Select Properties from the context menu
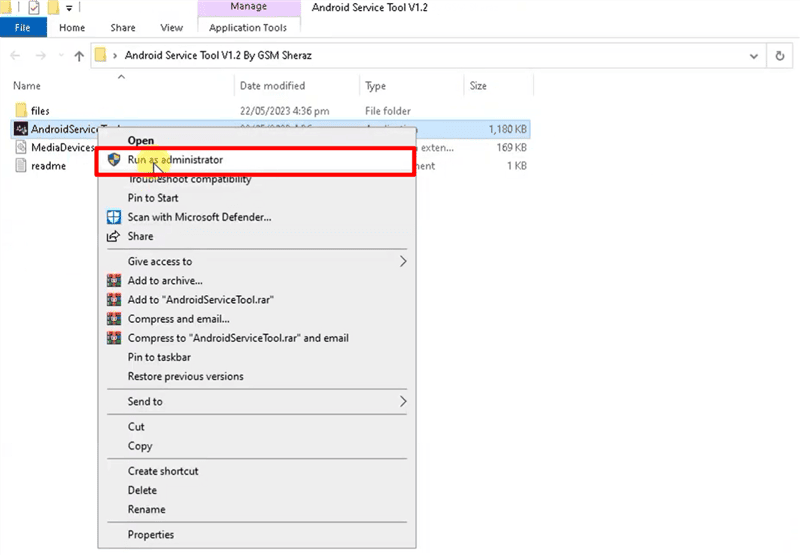The image size is (800, 555). pyautogui.click(x=151, y=535)
